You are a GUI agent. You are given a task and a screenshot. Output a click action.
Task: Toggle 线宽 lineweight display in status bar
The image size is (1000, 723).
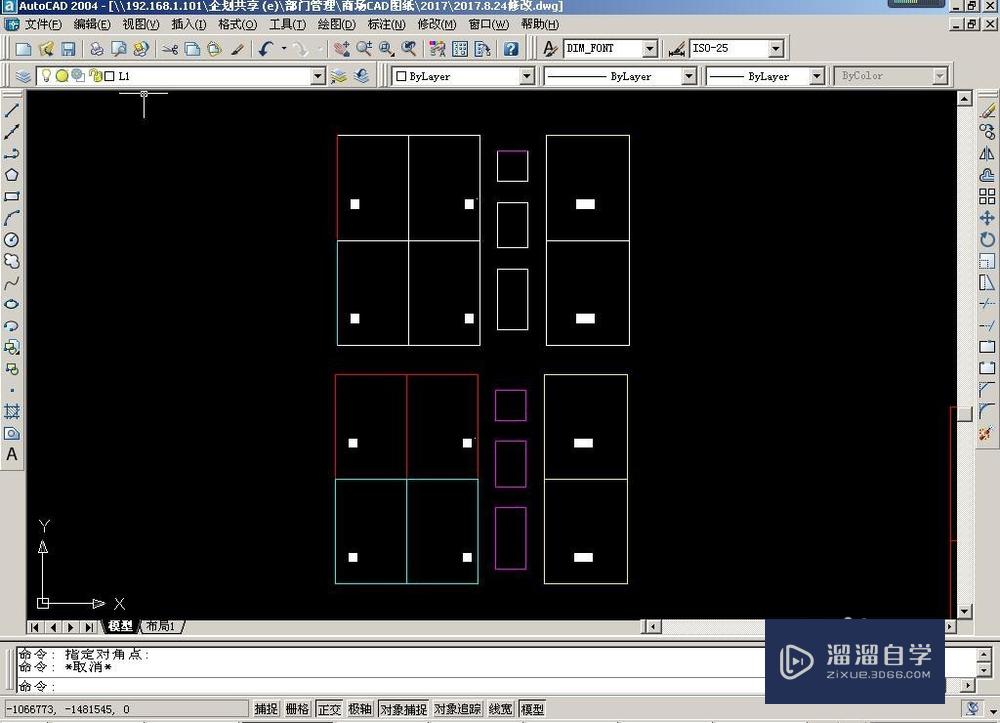click(501, 709)
